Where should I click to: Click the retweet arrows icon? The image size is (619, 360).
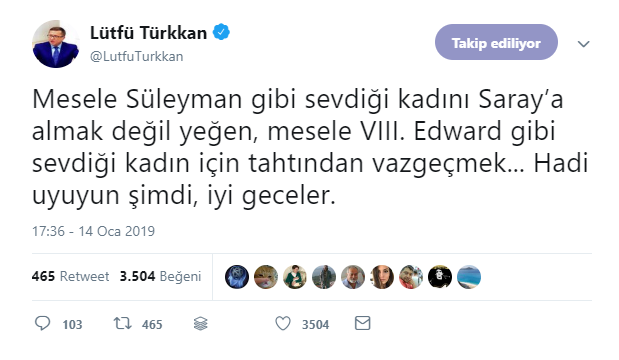pyautogui.click(x=122, y=324)
